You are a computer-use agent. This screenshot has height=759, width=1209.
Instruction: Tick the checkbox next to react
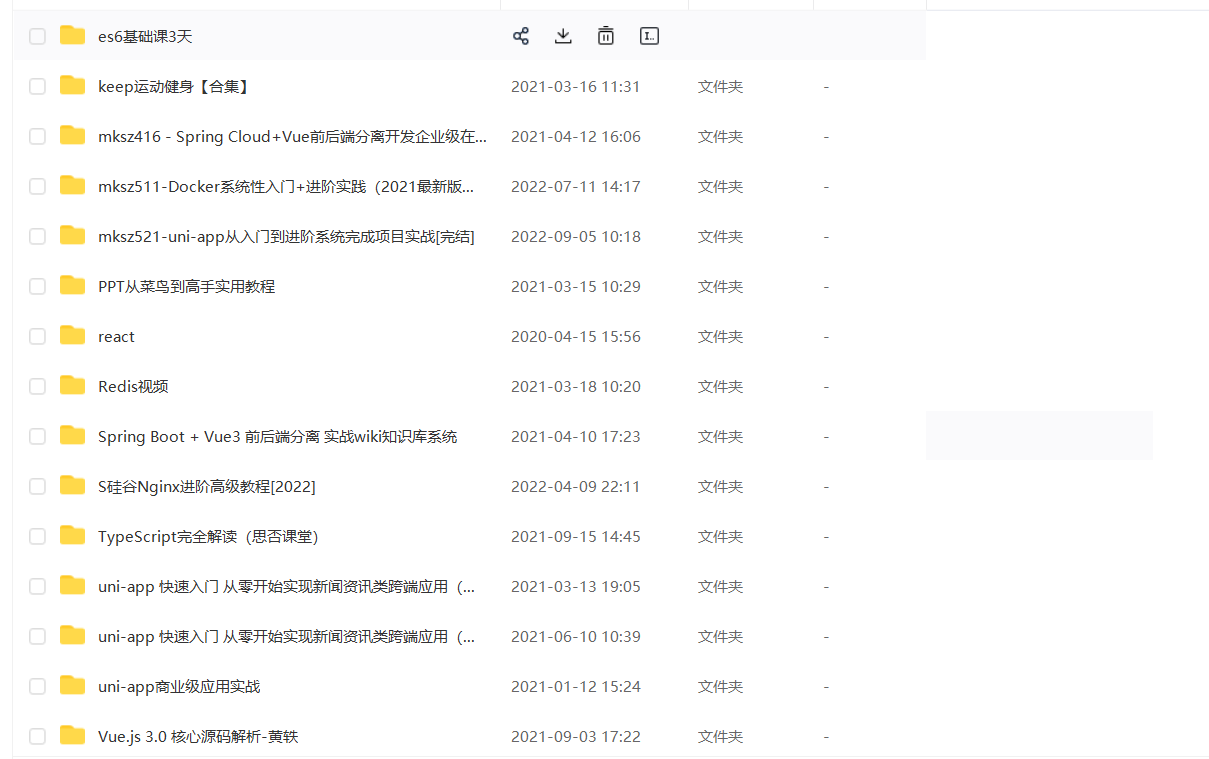(x=37, y=337)
